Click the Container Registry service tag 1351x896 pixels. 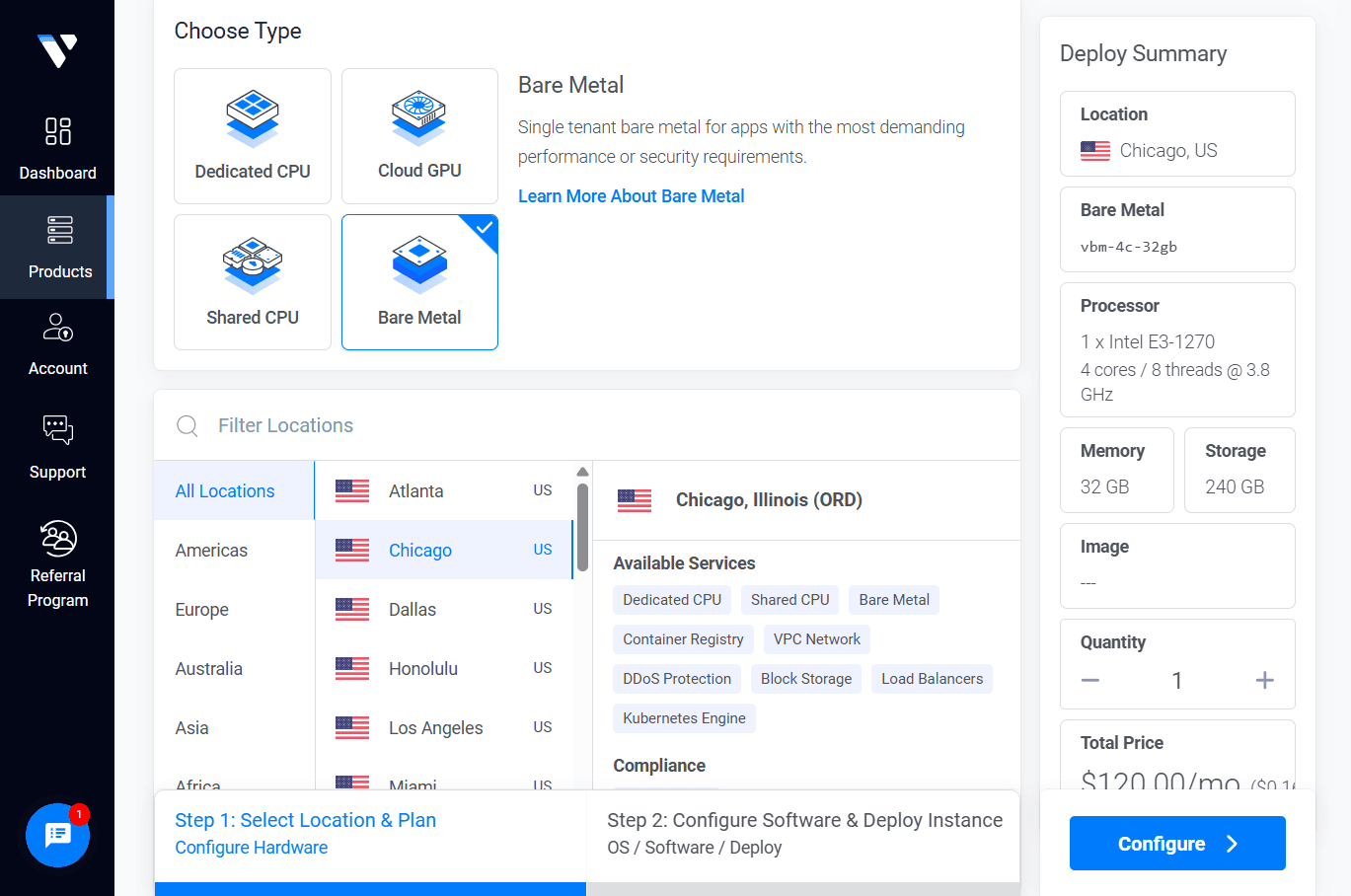(x=683, y=639)
